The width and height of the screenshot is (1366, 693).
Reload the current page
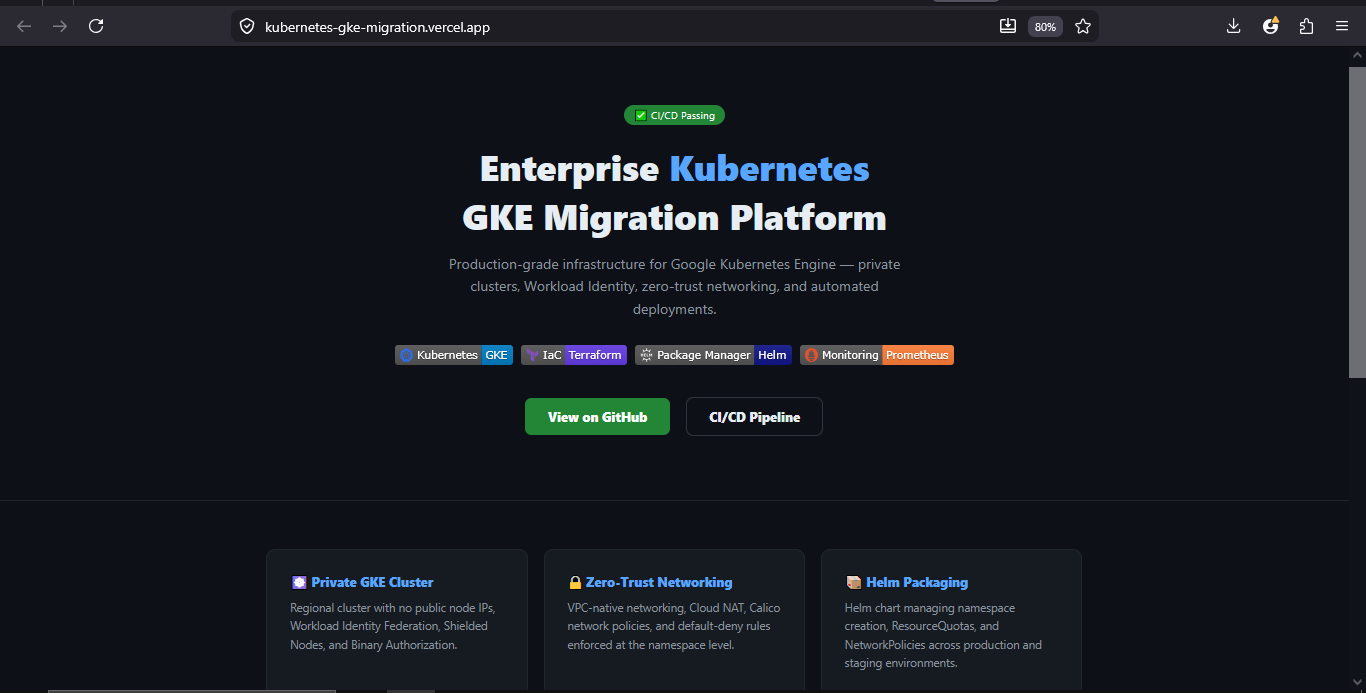(x=96, y=26)
